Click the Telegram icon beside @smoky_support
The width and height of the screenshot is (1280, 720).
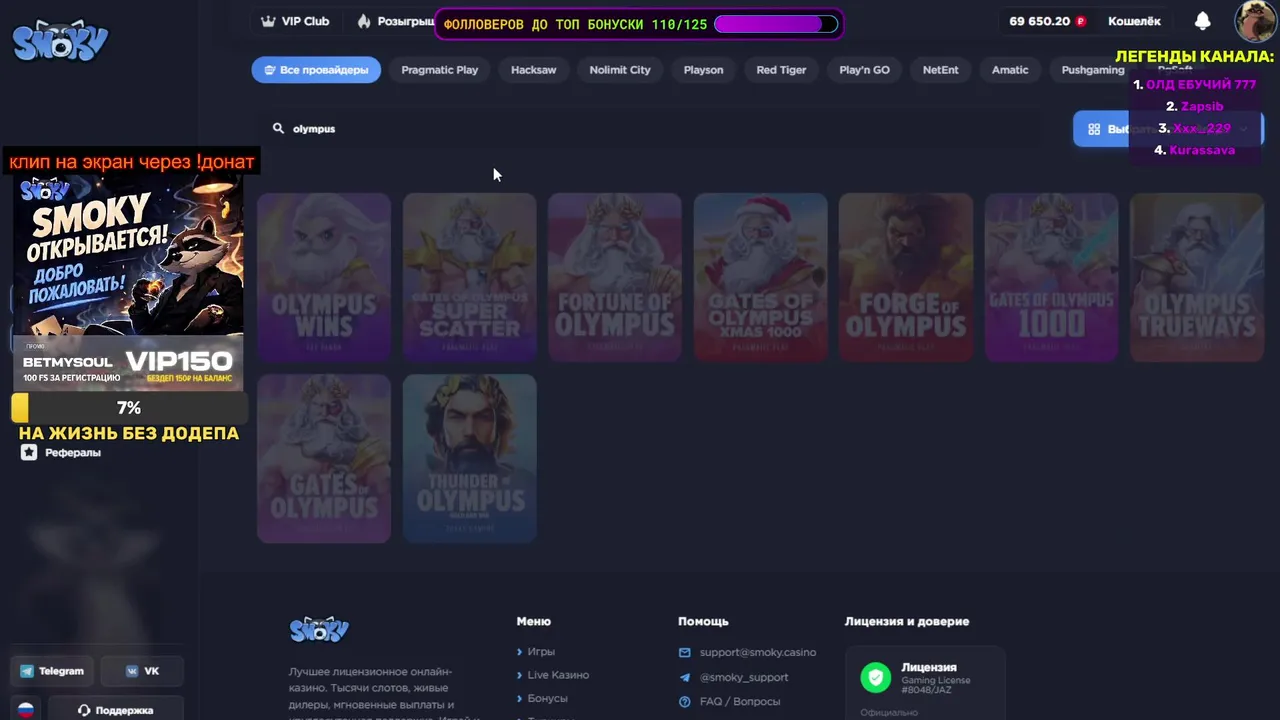coord(685,677)
